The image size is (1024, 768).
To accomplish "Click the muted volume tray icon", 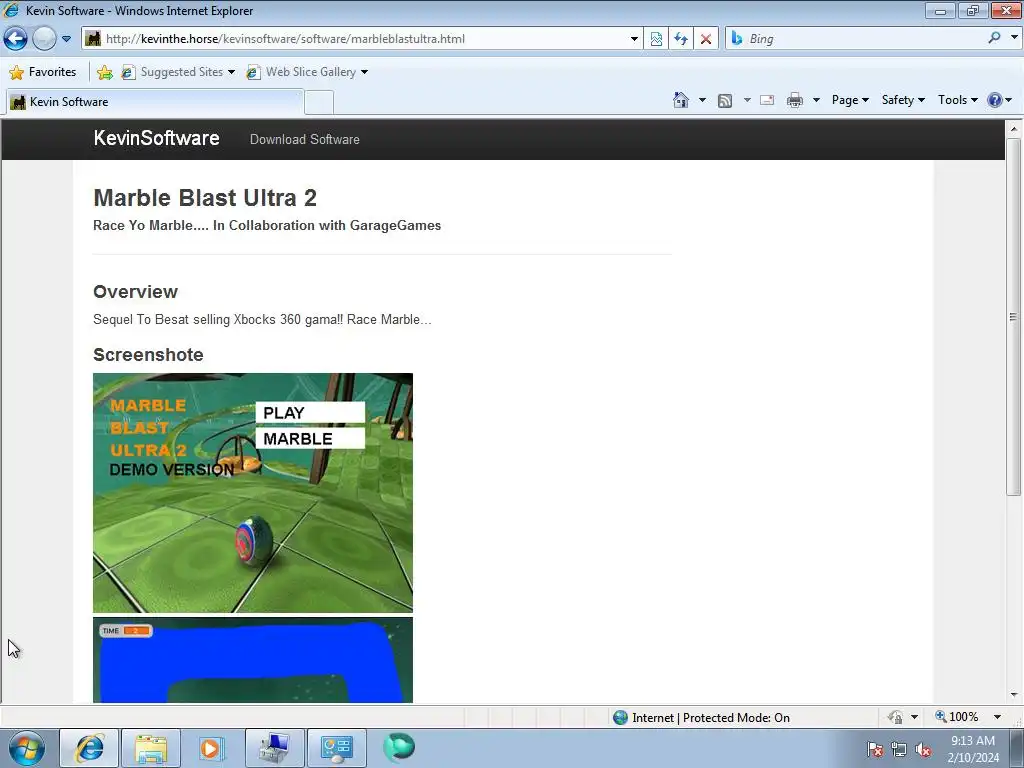I will pyautogui.click(x=923, y=749).
